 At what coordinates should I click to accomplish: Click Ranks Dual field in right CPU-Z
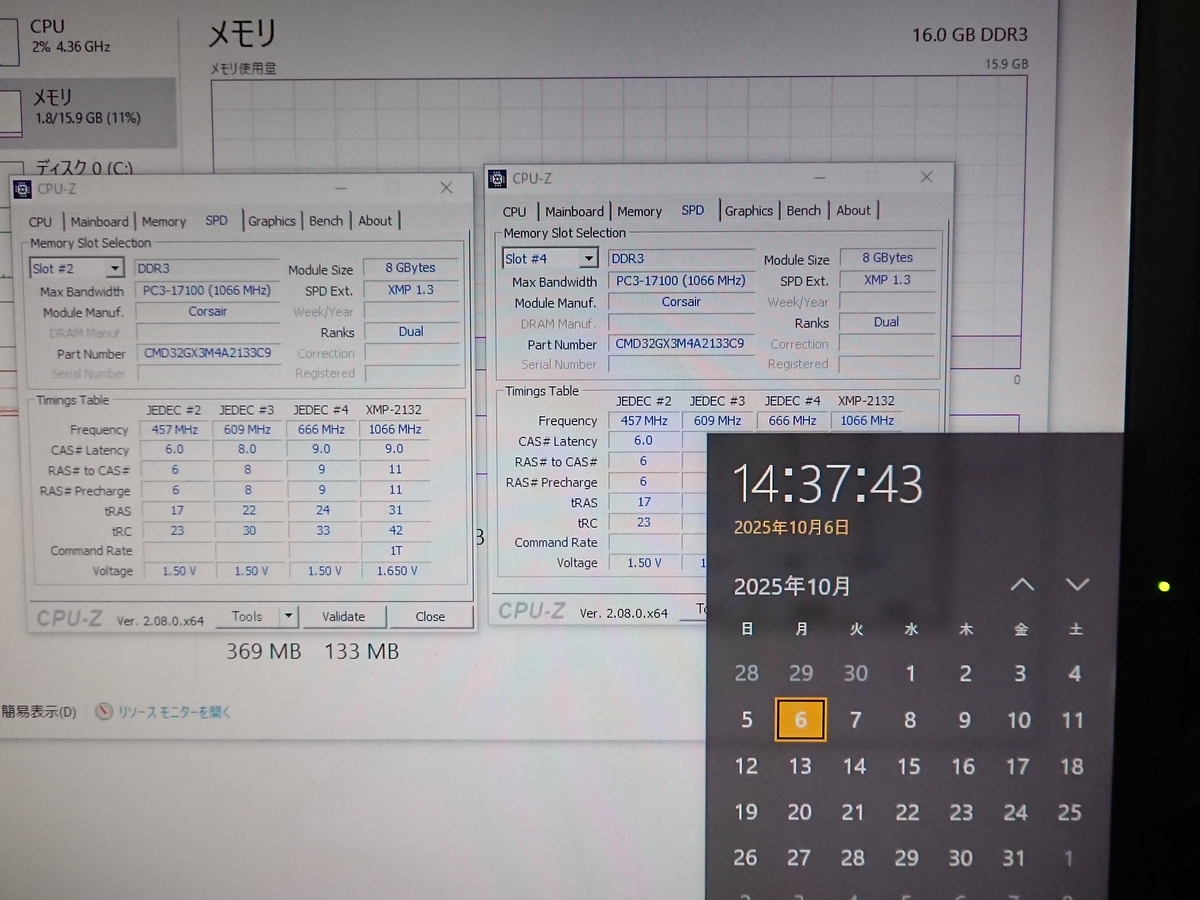pos(888,322)
